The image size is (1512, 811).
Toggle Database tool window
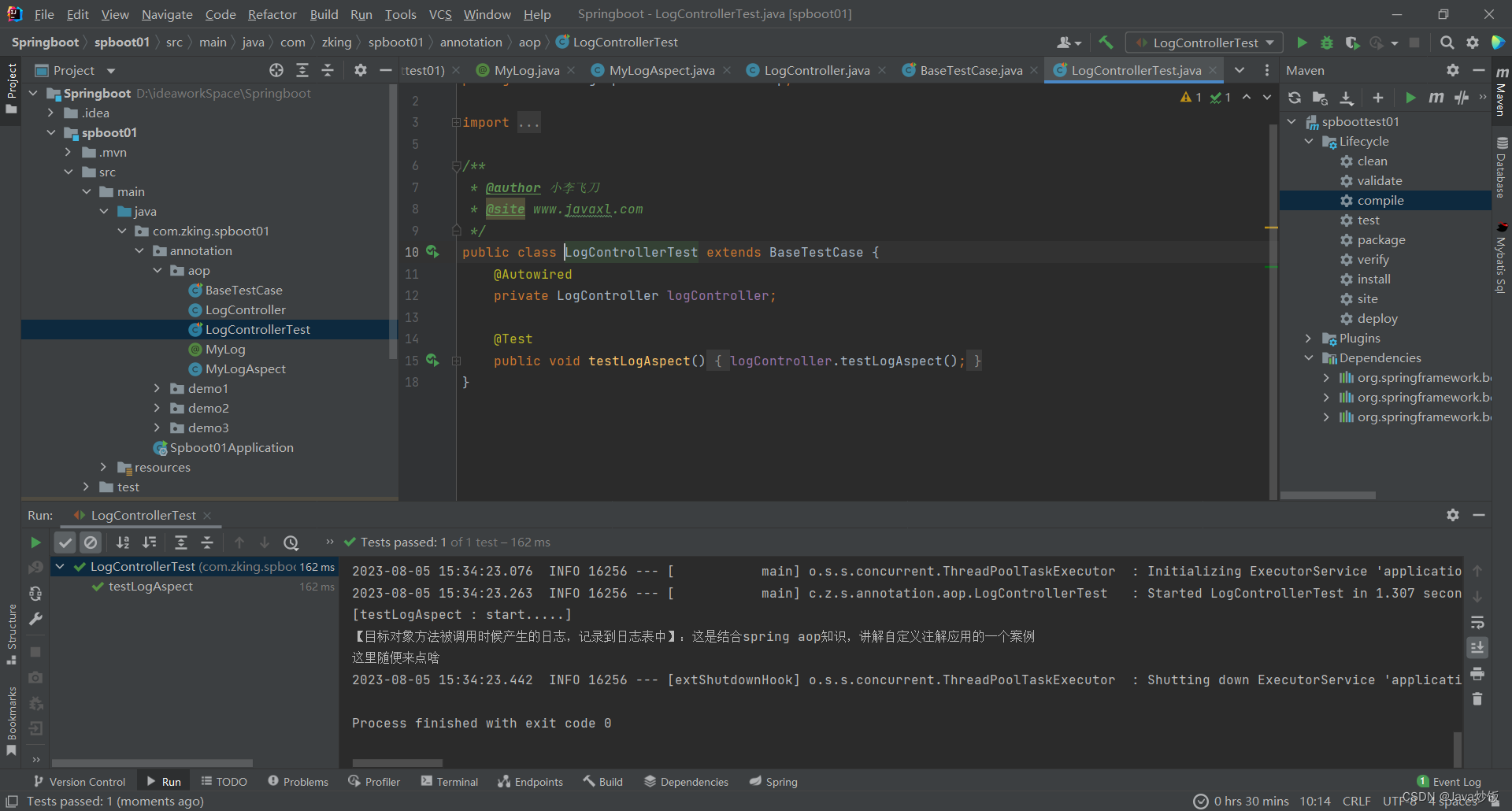click(x=1502, y=167)
